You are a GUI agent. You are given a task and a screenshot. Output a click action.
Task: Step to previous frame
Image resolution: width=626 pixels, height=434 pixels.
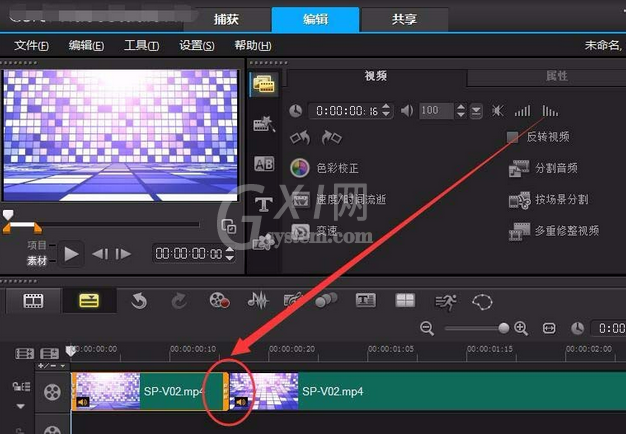[100, 254]
